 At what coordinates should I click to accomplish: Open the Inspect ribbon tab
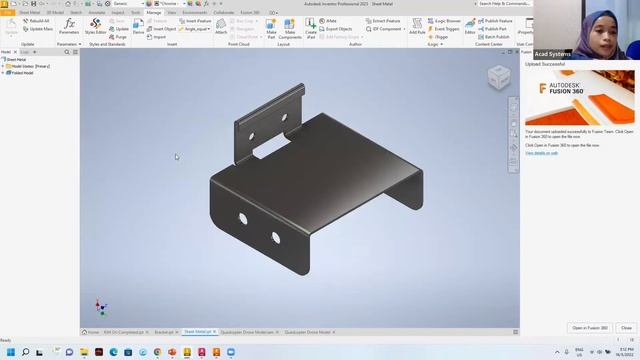click(118, 13)
